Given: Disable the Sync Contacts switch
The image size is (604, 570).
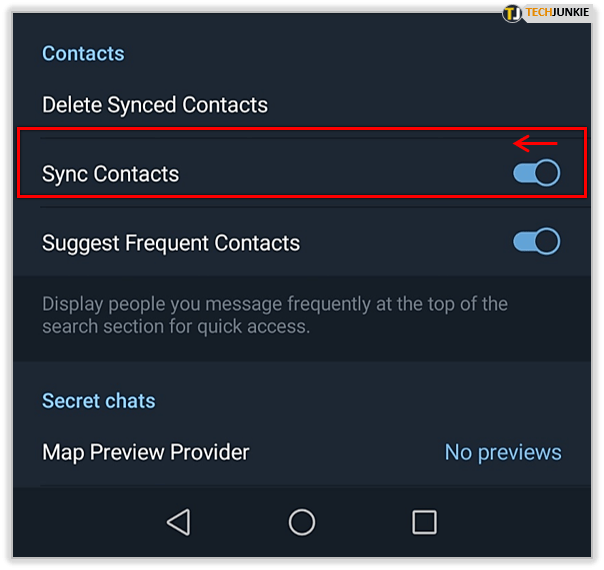Looking at the screenshot, I should point(536,173).
